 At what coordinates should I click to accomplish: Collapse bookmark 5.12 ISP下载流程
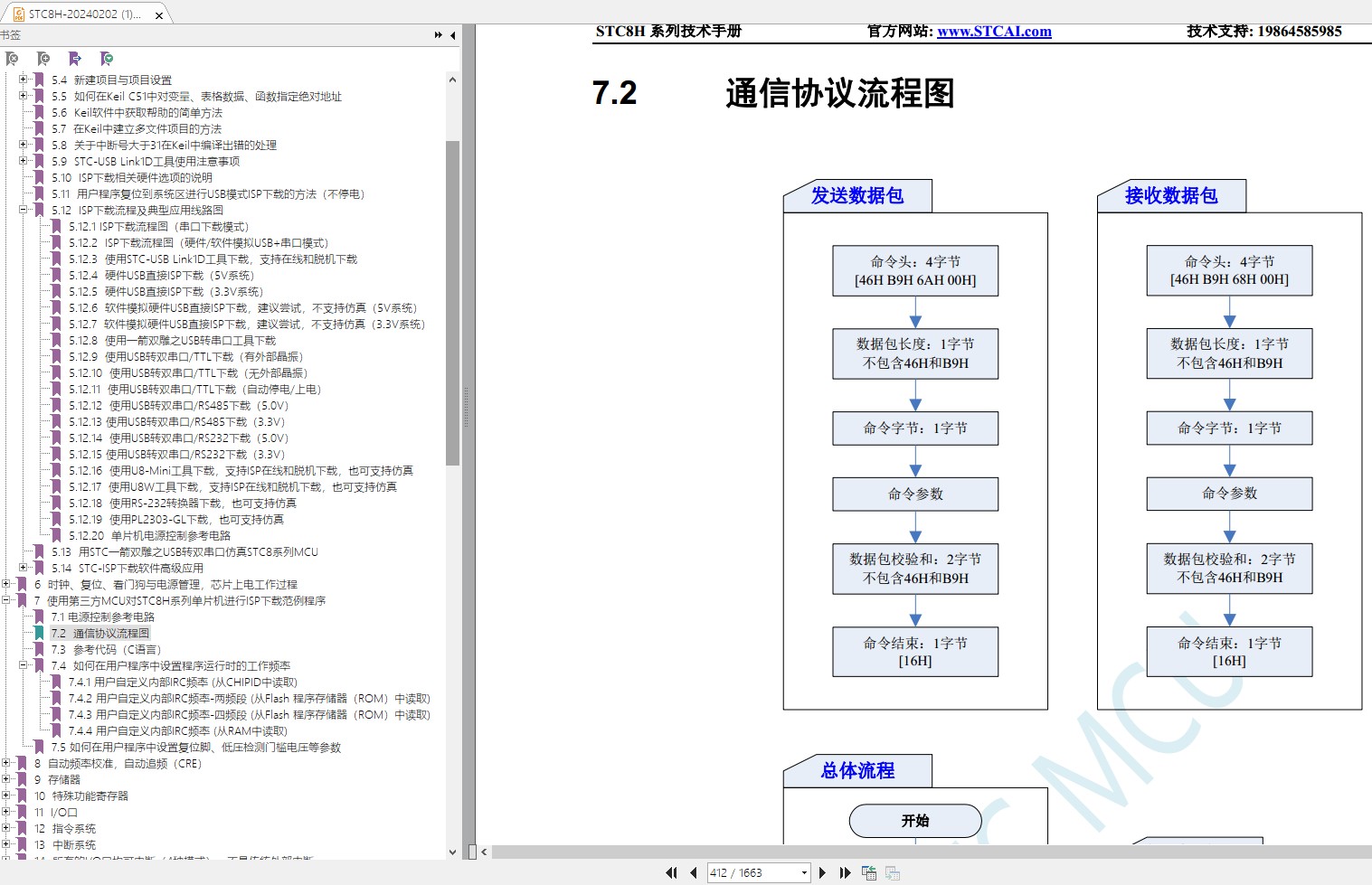[x=24, y=210]
